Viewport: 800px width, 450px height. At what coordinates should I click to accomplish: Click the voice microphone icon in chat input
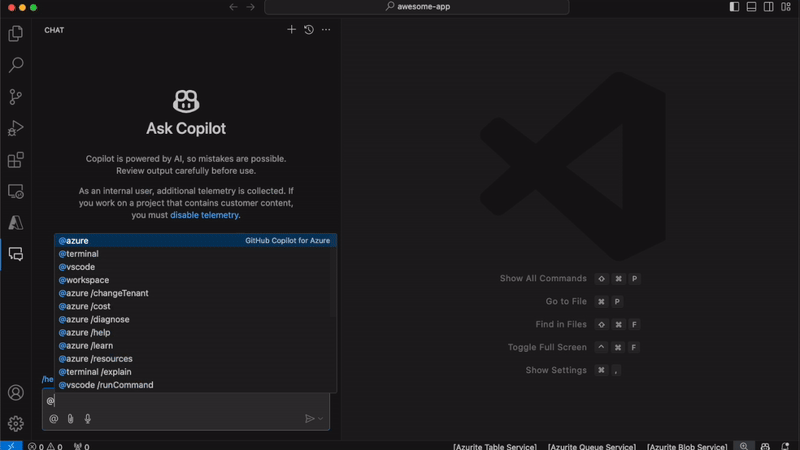[88, 419]
